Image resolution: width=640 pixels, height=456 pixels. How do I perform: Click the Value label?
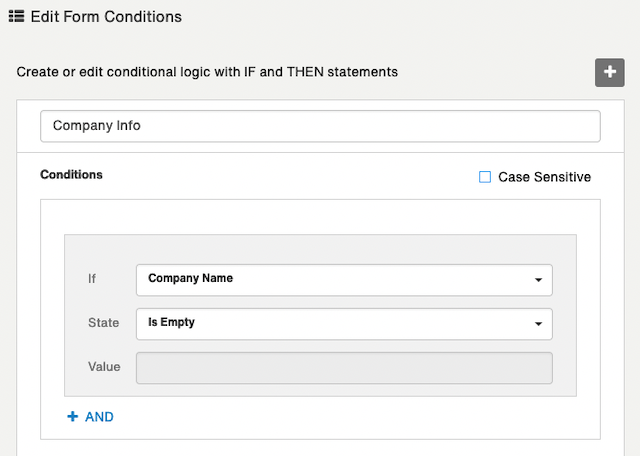click(104, 367)
